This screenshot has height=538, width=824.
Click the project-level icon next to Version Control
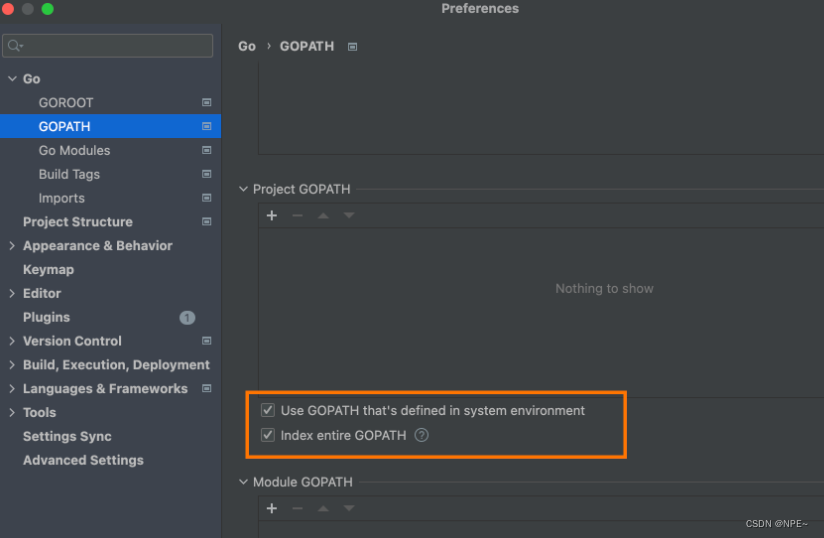(207, 341)
